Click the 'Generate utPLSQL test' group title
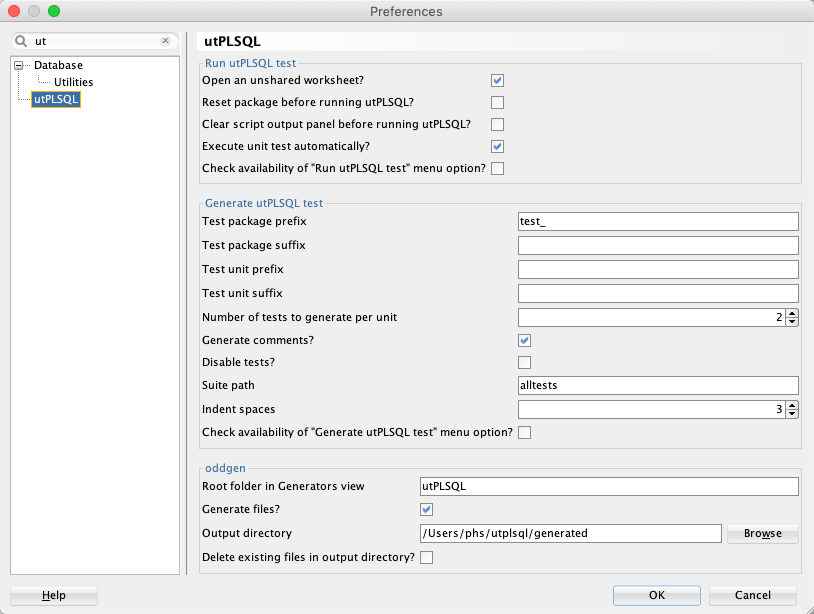The height and width of the screenshot is (614, 814). tap(264, 203)
